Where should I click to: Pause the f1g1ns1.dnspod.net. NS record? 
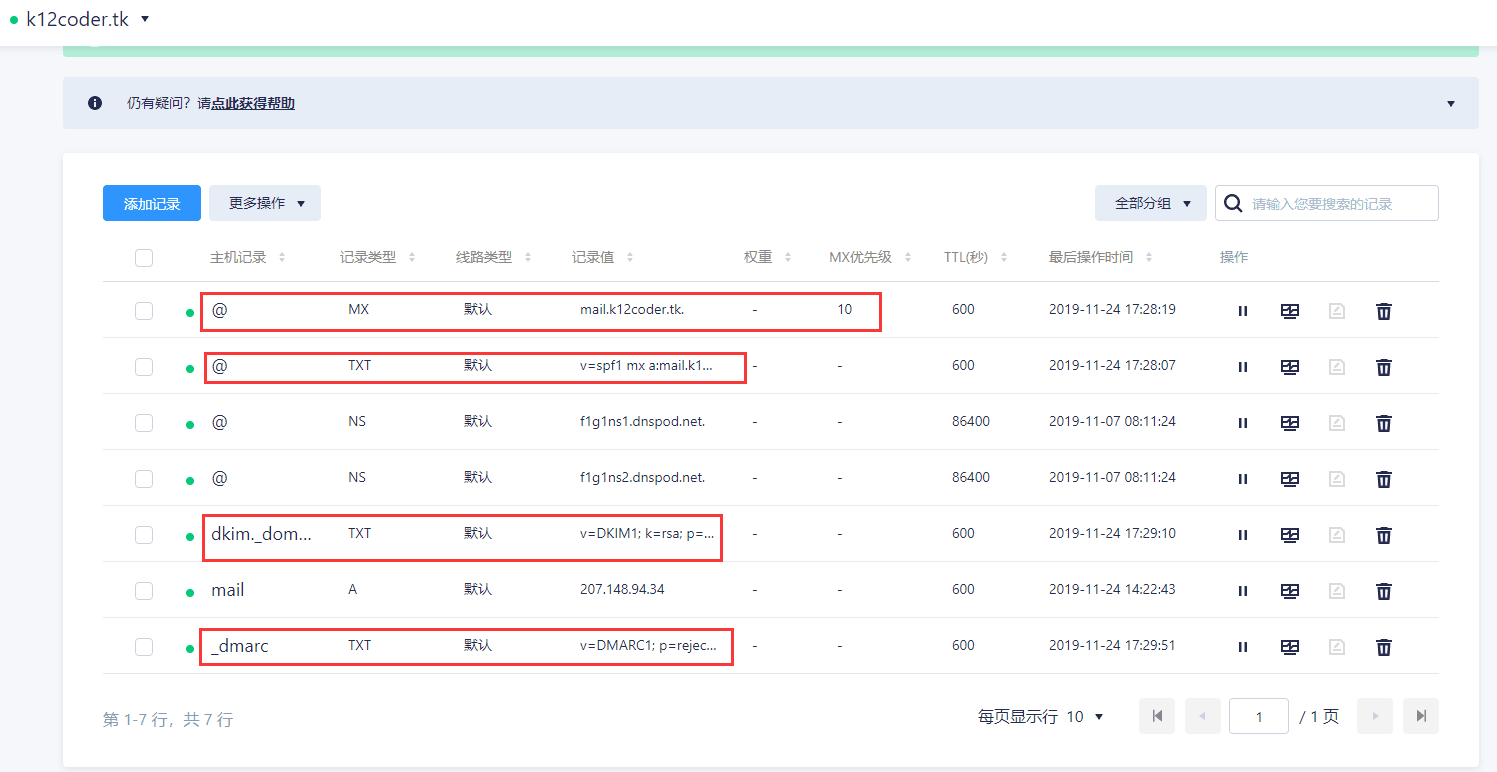(x=1243, y=423)
